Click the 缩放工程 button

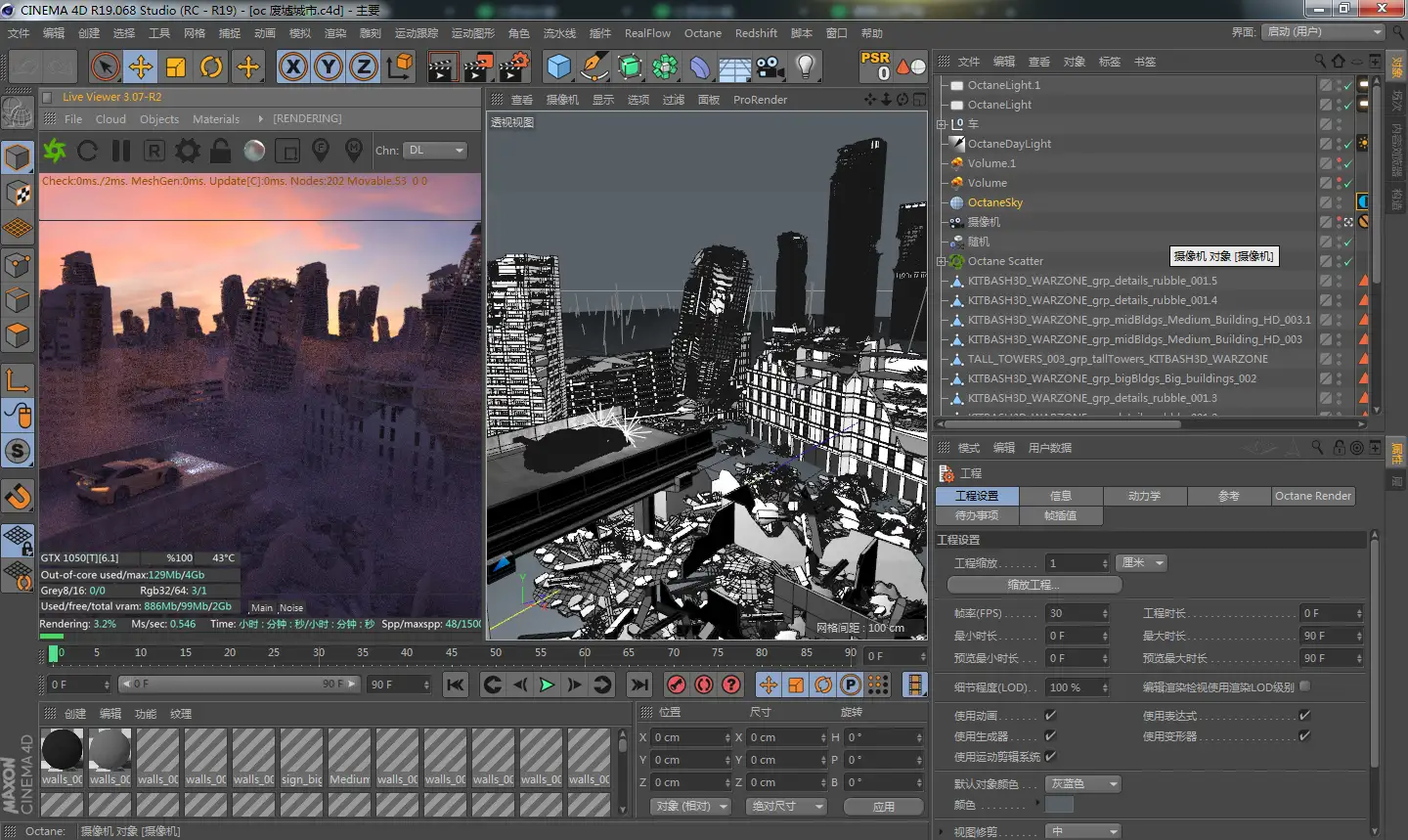pos(1034,585)
